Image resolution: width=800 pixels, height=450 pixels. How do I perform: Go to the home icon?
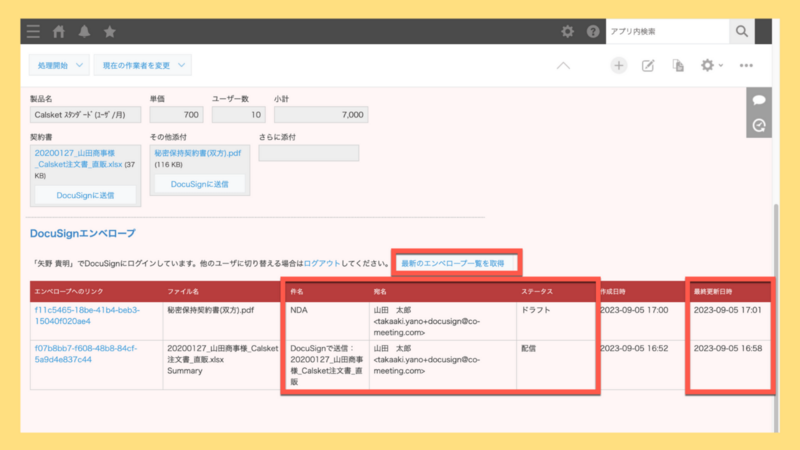59,32
